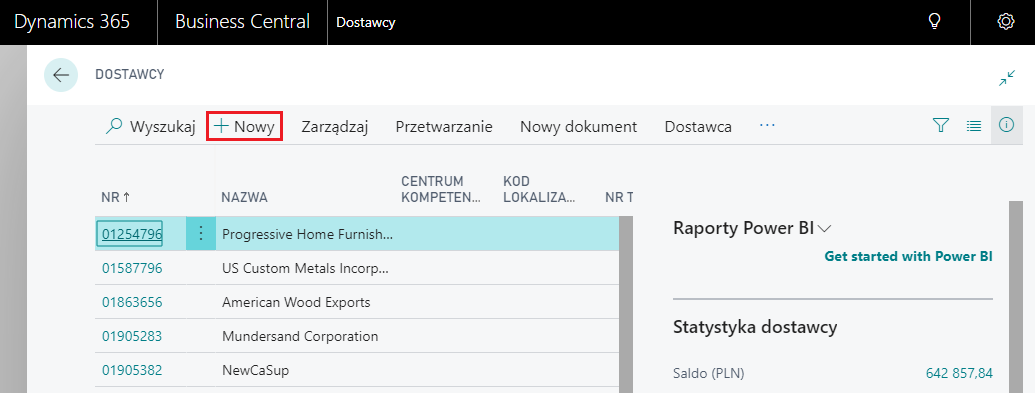
Task: Open the Nowy dokument menu
Action: tap(578, 127)
